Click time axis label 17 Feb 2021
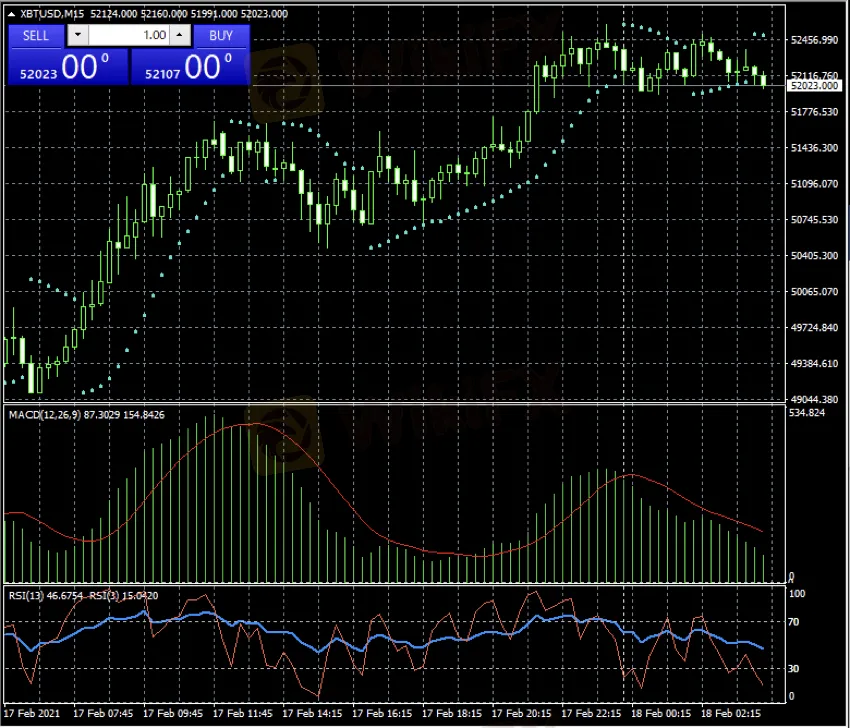850x728 pixels. click(31, 713)
